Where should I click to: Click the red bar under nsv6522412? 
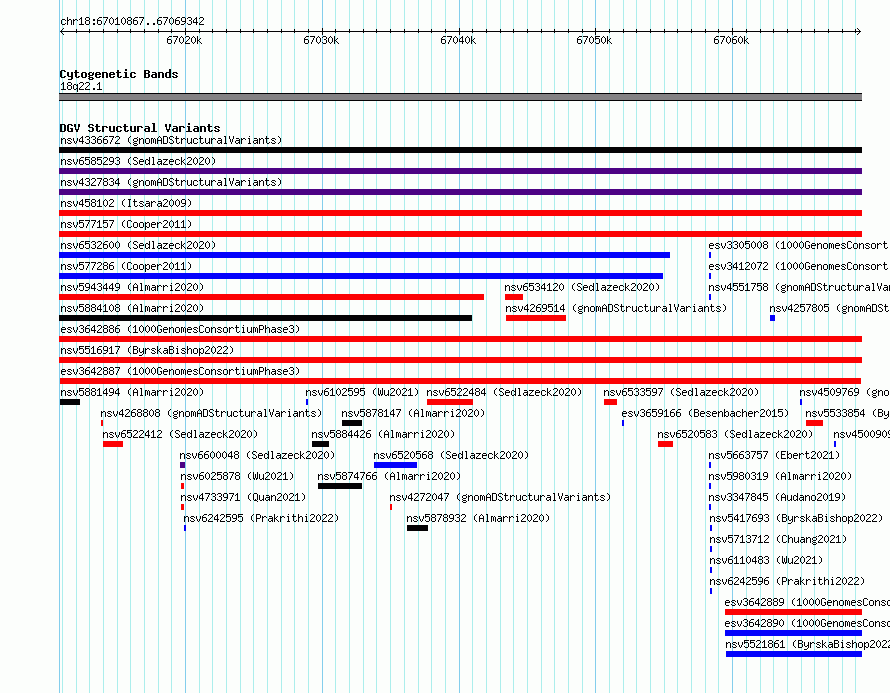(113, 444)
